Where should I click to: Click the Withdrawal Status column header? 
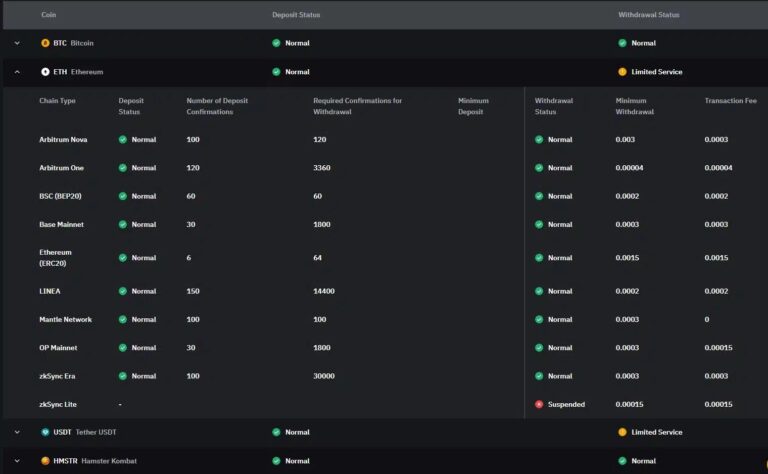click(648, 15)
